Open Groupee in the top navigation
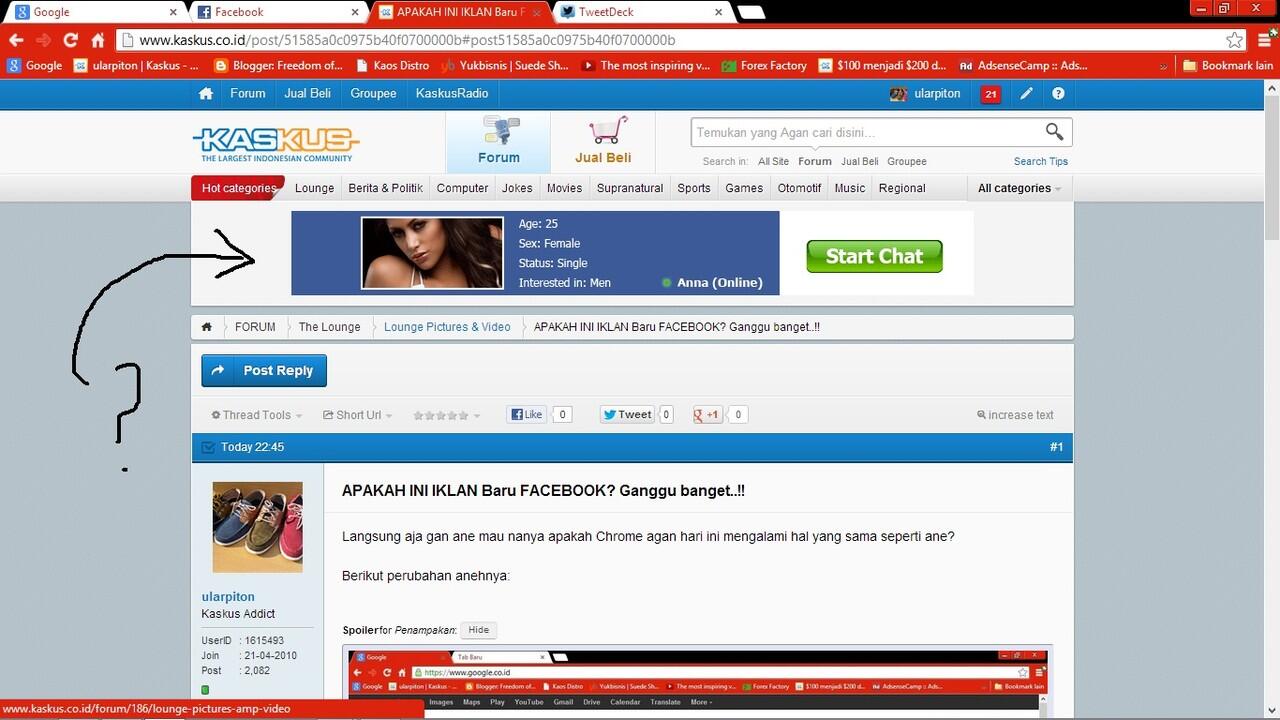 373,93
